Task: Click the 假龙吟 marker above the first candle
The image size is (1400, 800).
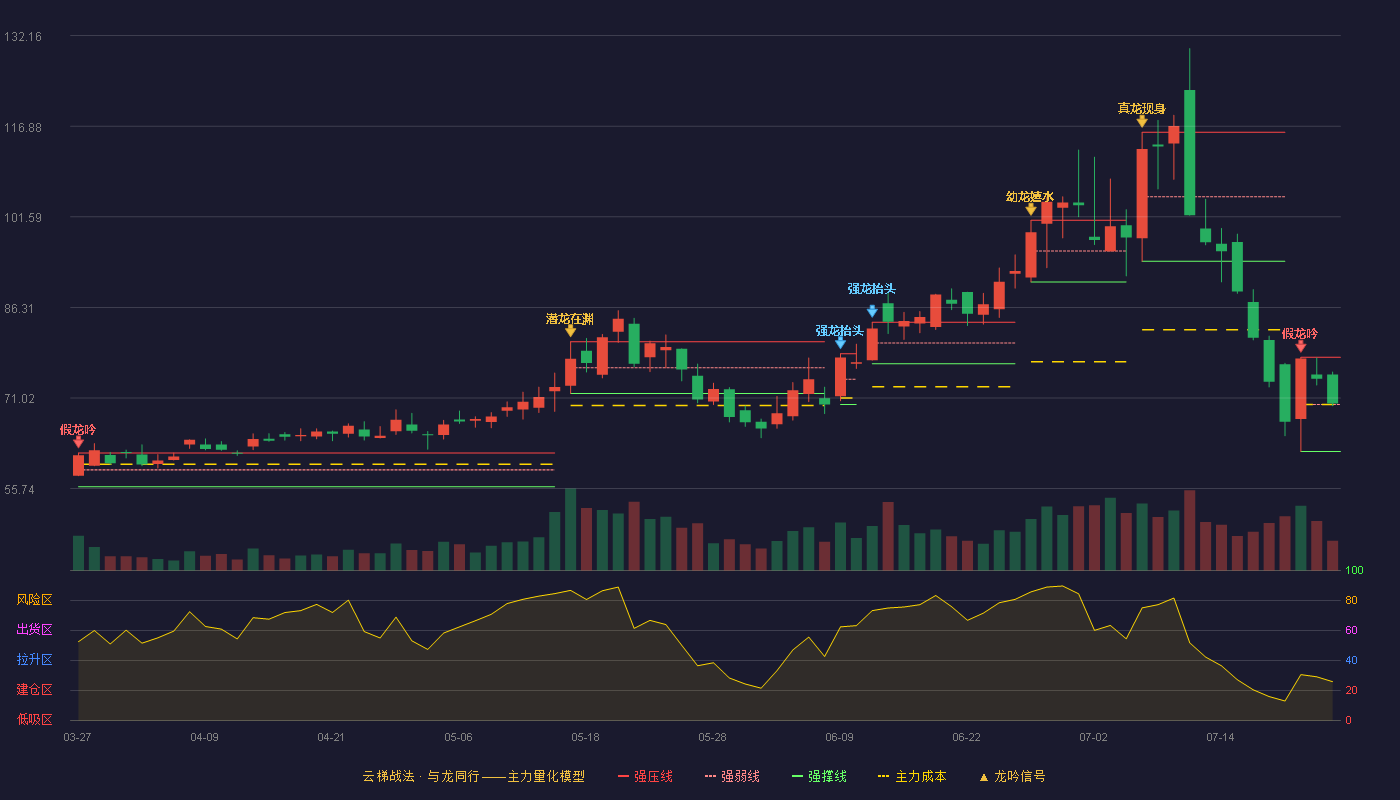Action: click(x=78, y=441)
